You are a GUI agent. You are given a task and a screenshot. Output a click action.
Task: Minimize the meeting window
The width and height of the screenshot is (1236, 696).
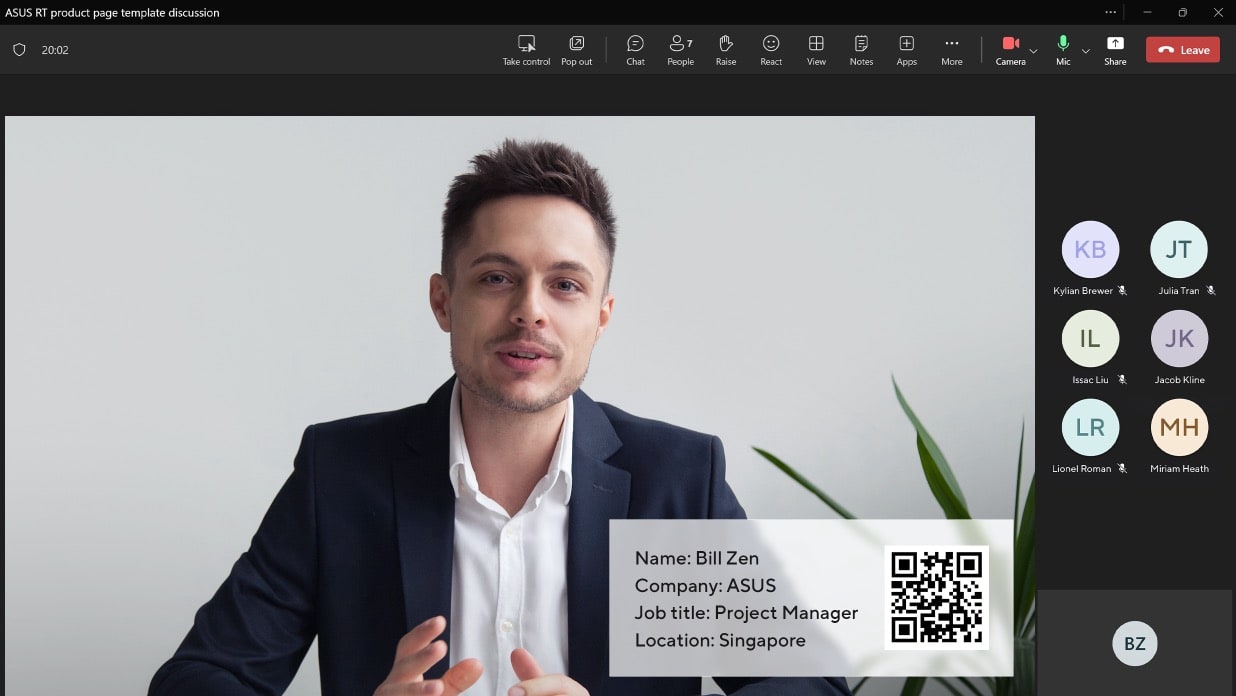(x=1146, y=12)
